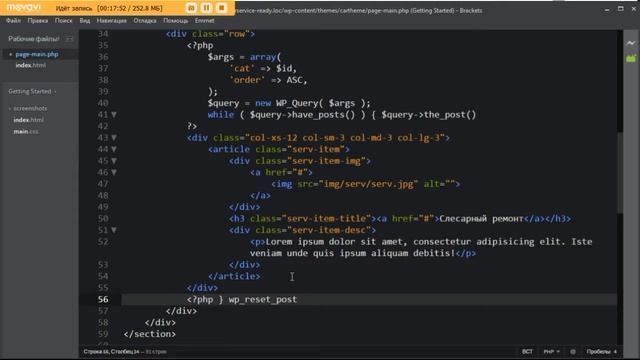This screenshot has width=640, height=360.
Task: Click on WP_Query in line 40
Action: click(x=297, y=103)
